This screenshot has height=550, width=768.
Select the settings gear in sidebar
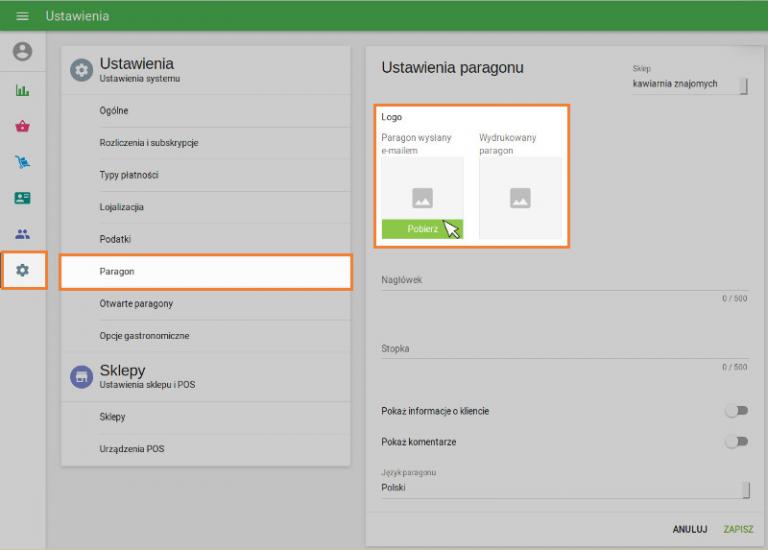click(x=22, y=270)
